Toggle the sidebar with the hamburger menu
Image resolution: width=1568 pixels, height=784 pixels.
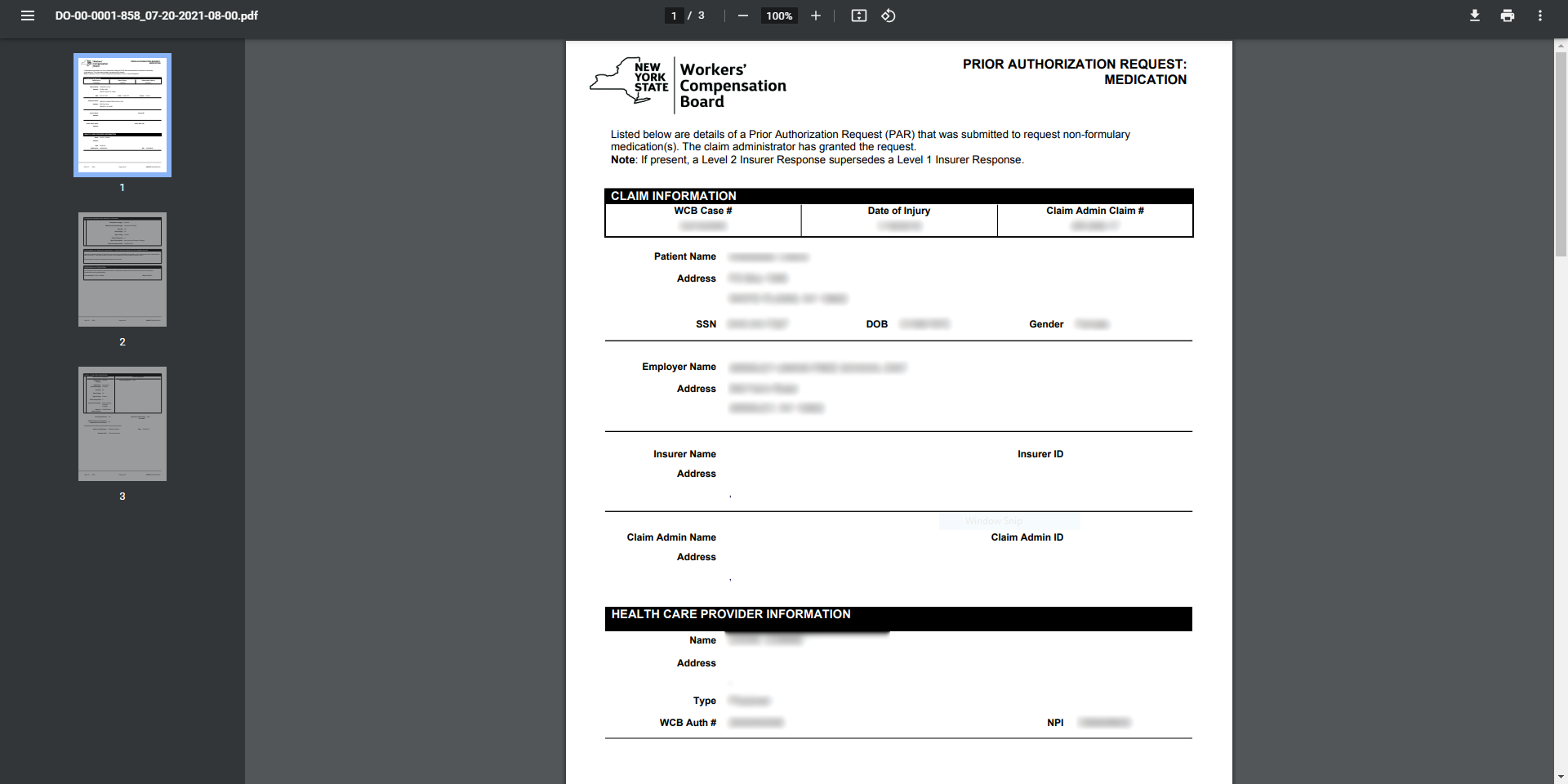coord(27,16)
